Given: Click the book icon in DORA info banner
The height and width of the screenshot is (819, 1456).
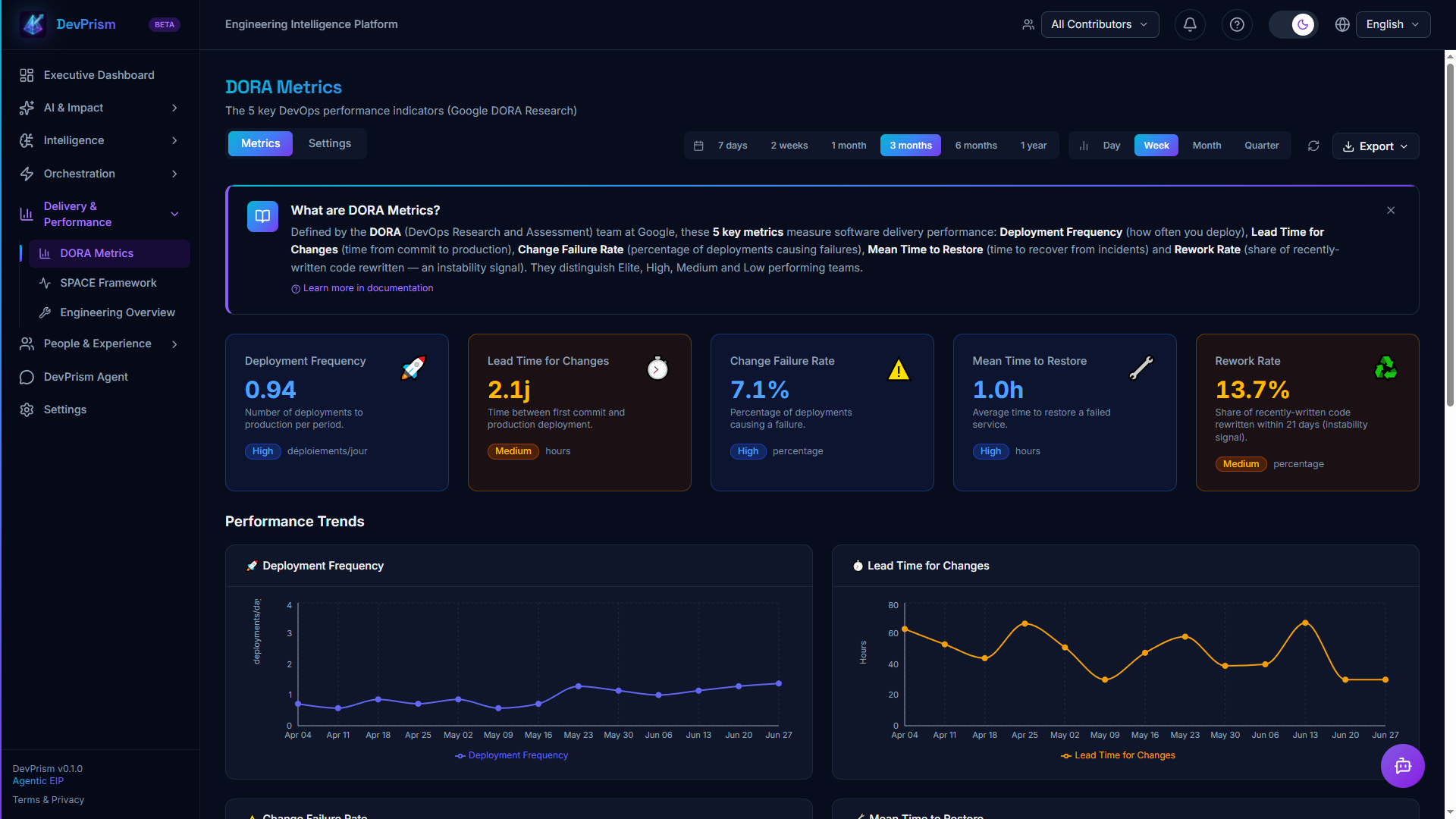Looking at the screenshot, I should click(x=262, y=216).
